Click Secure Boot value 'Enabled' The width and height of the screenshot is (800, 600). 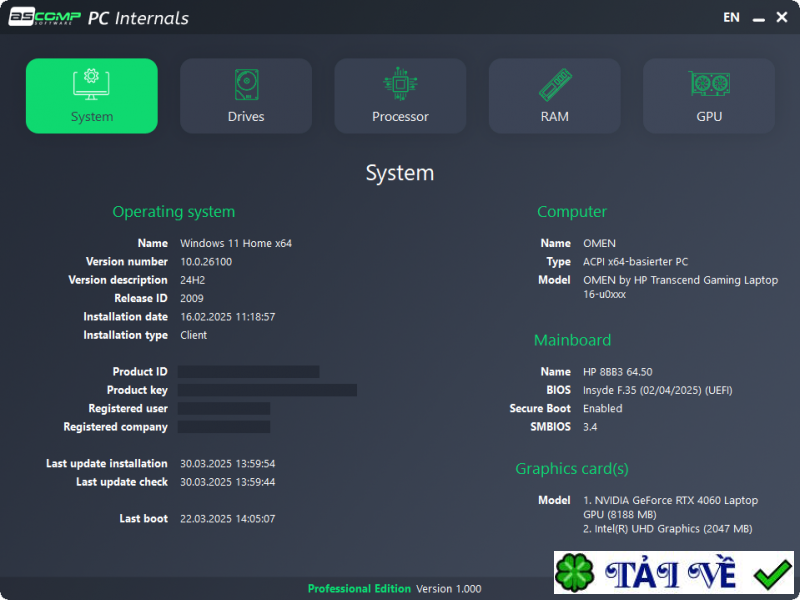(603, 409)
